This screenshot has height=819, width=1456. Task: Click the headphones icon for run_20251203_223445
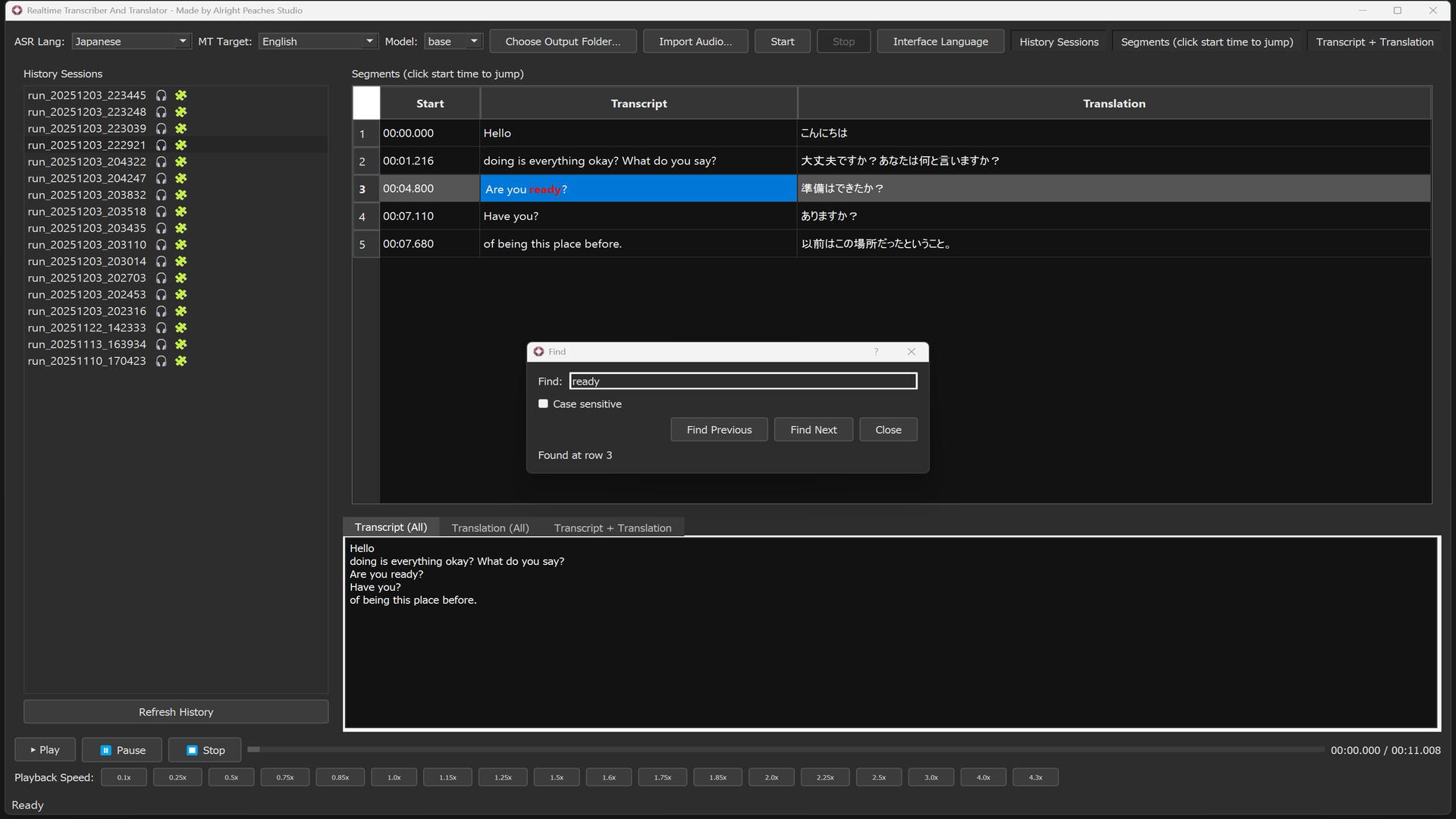coord(162,95)
